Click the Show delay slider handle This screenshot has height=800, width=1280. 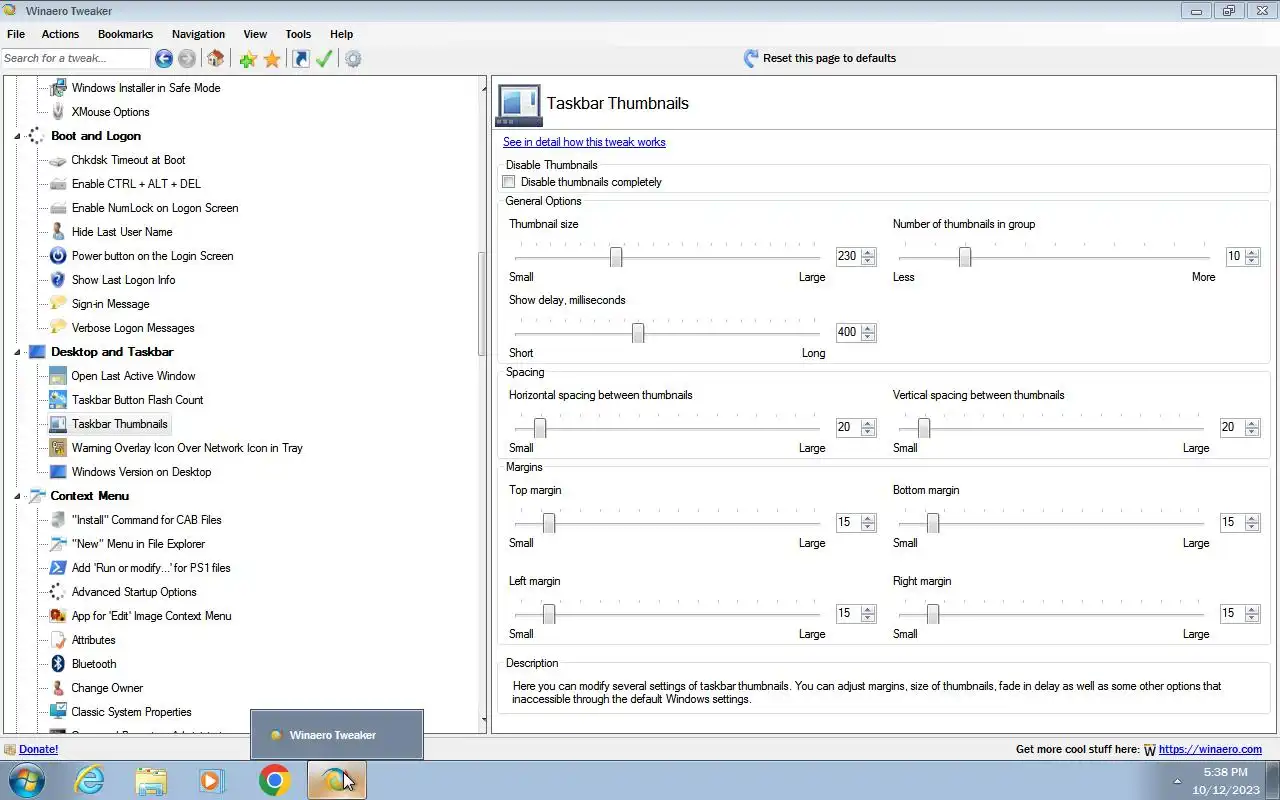point(638,333)
